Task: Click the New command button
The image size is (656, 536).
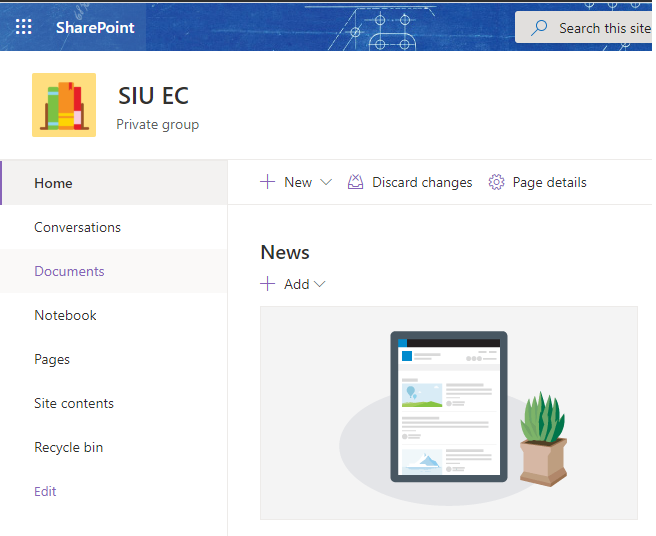Action: 296,182
